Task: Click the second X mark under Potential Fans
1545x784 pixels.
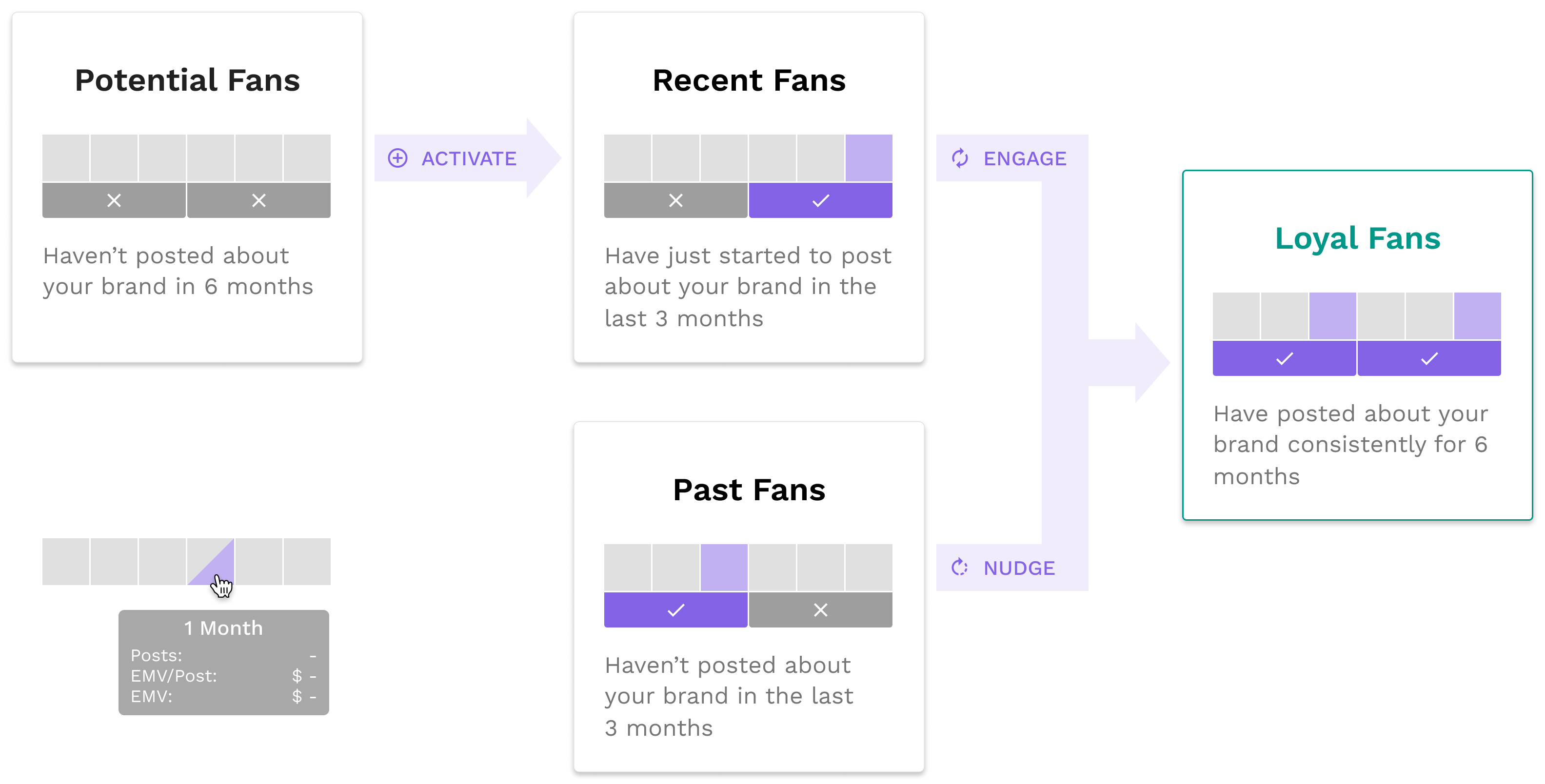Action: tap(258, 200)
